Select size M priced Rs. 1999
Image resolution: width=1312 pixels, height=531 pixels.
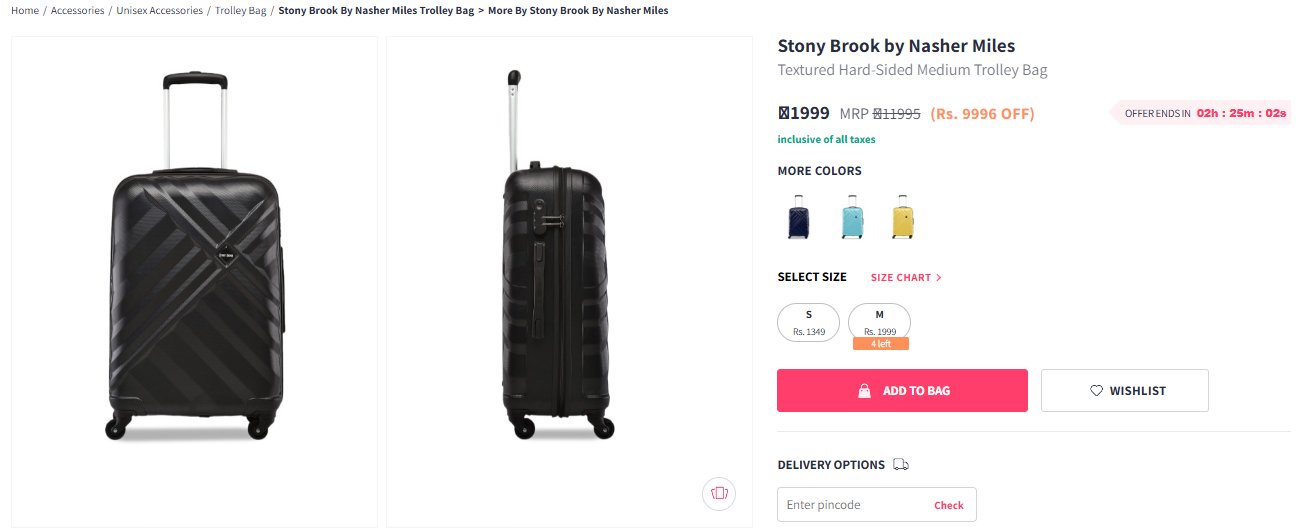pos(879,322)
